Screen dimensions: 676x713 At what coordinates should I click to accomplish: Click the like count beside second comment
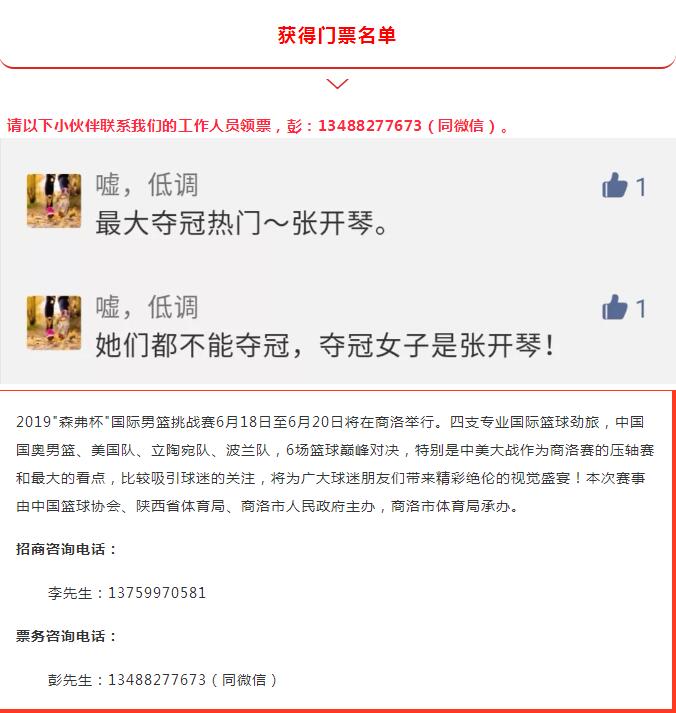coord(641,309)
